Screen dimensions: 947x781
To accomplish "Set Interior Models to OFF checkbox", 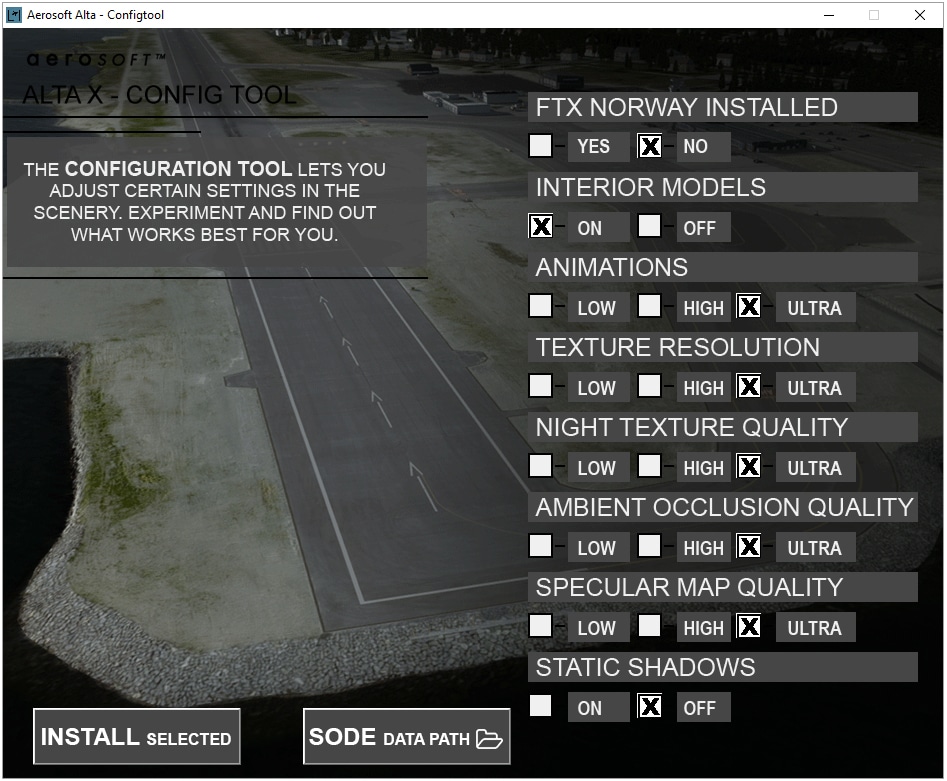I will 649,226.
